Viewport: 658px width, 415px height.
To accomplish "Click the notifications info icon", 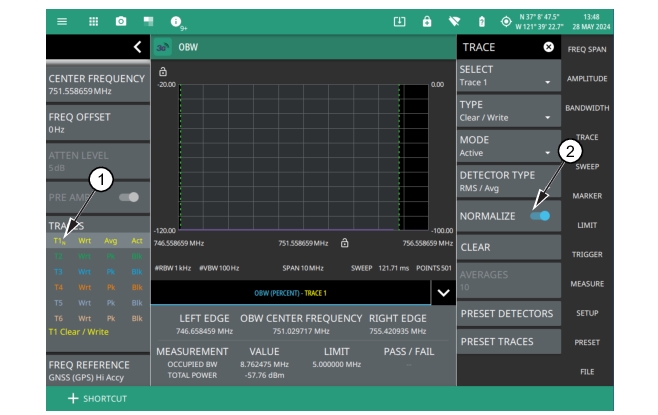I will pos(177,21).
